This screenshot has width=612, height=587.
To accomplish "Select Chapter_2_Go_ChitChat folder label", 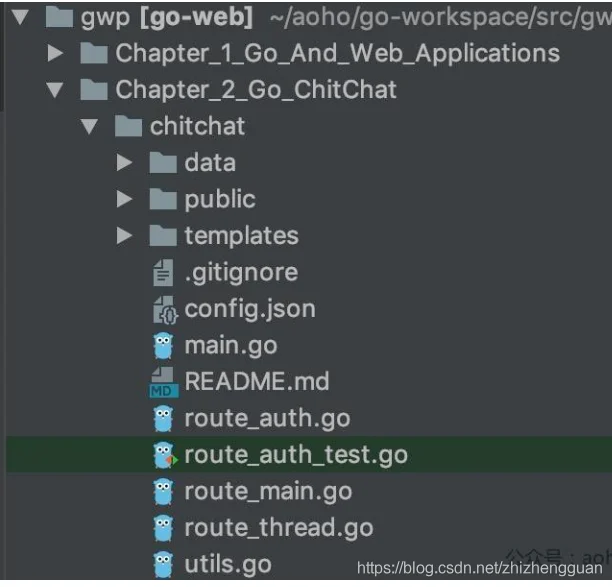I will pos(256,90).
